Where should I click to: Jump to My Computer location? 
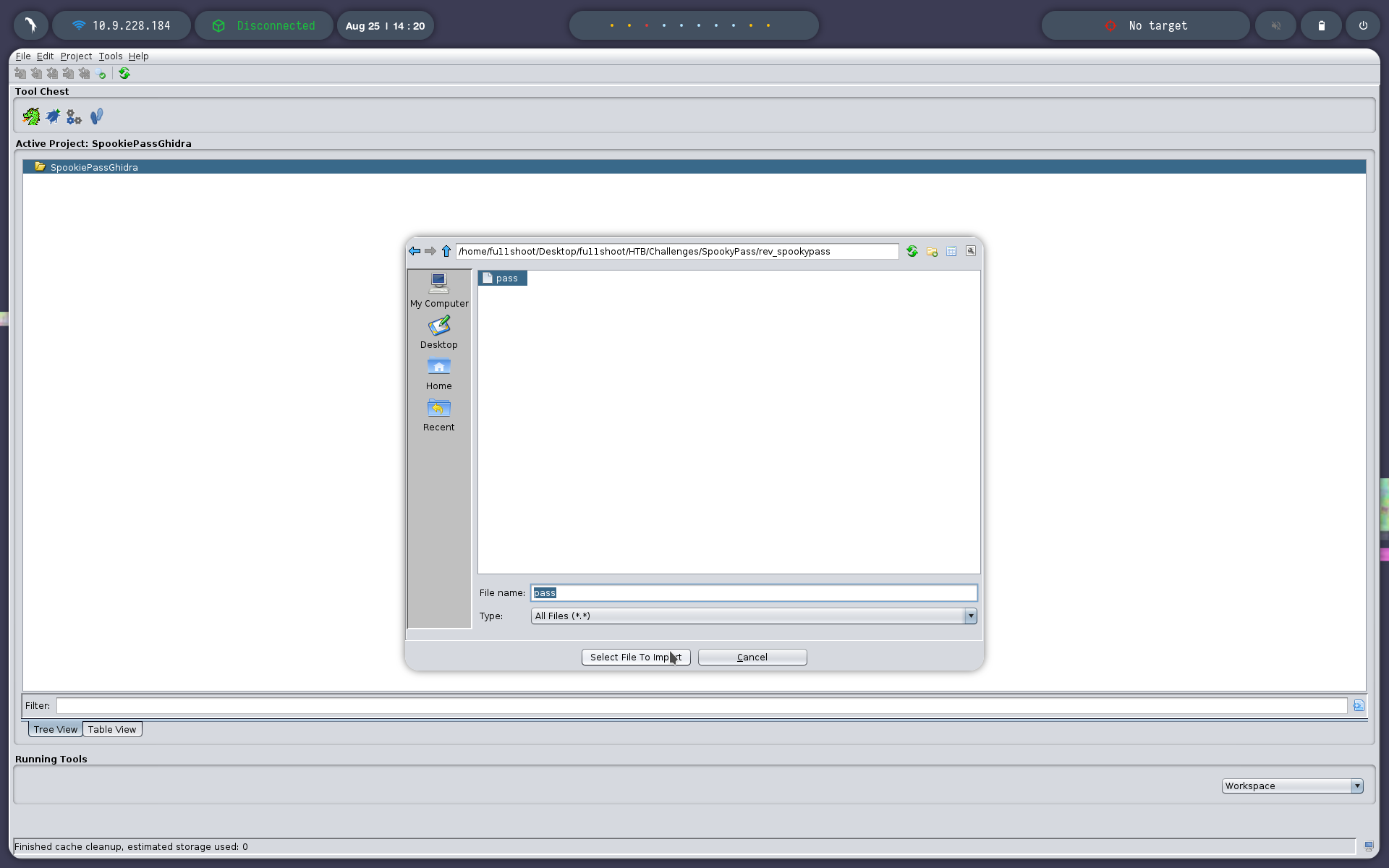439,290
